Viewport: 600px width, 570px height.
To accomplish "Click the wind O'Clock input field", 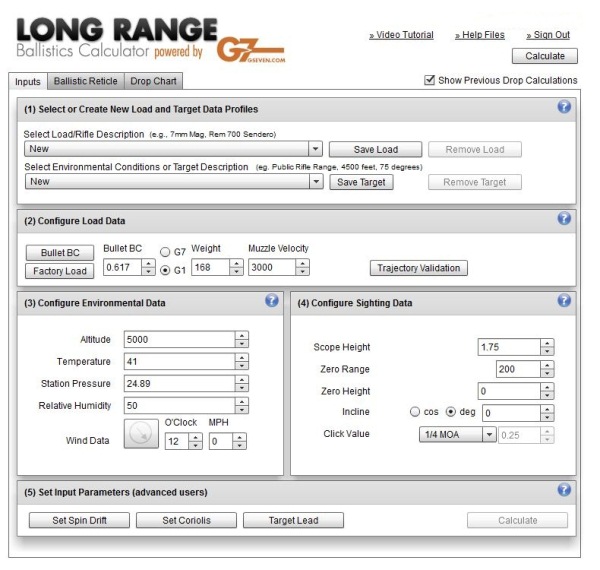I will tap(177, 441).
